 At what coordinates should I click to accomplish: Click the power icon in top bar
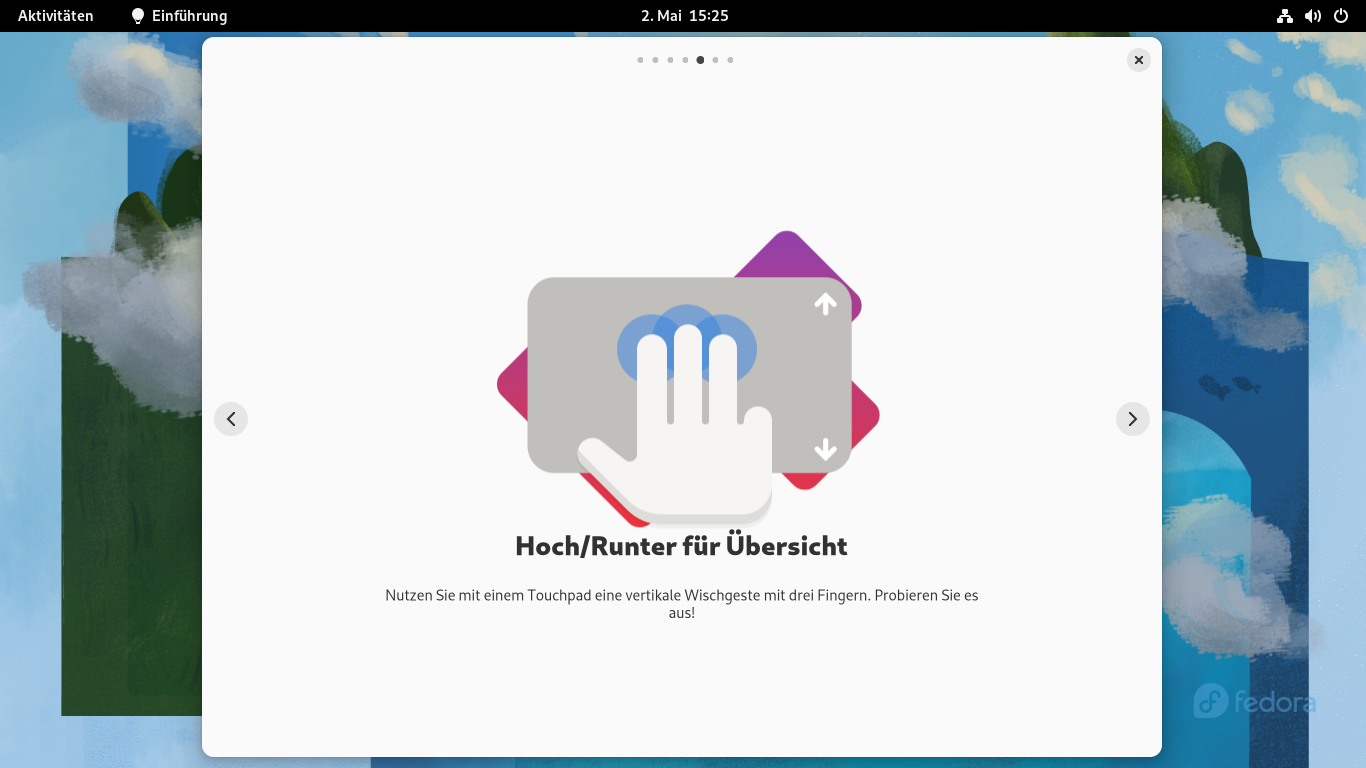1341,16
